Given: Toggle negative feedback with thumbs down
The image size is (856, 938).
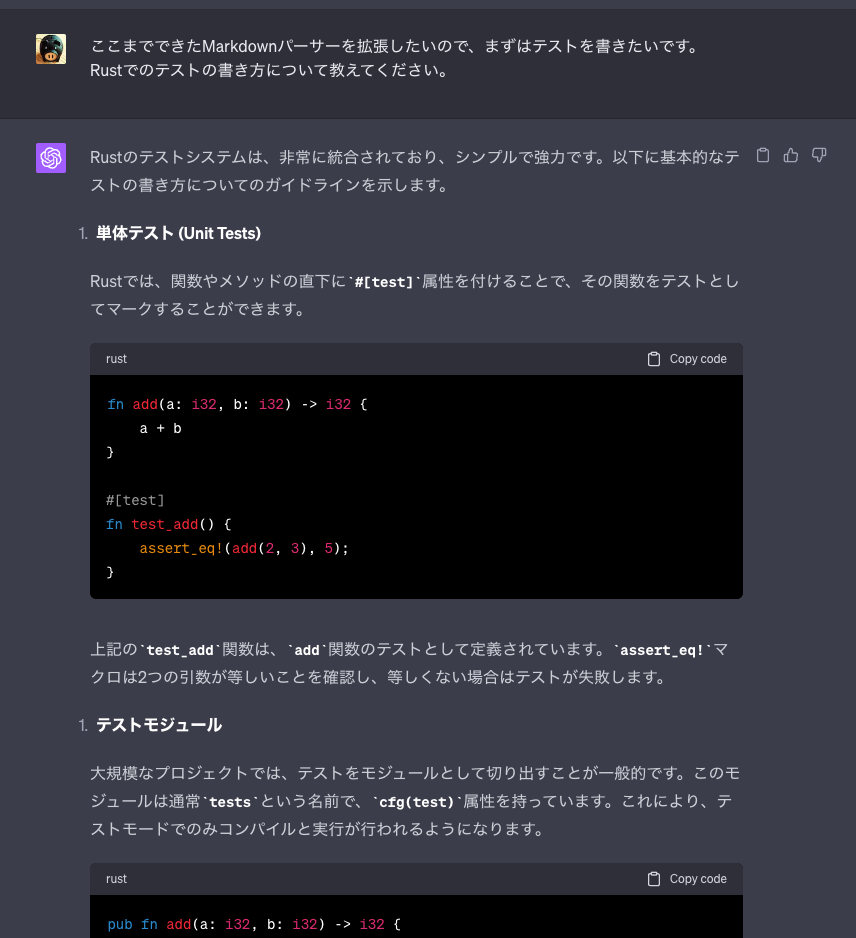Looking at the screenshot, I should click(819, 155).
